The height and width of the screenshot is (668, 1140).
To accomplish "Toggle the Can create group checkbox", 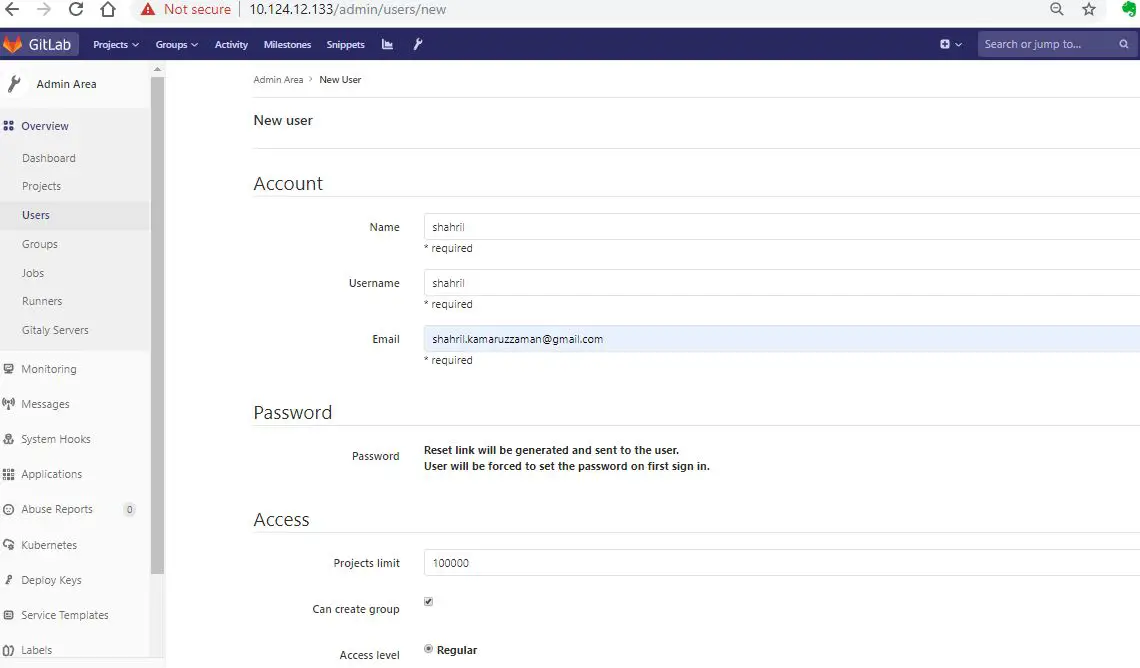I will 428,601.
